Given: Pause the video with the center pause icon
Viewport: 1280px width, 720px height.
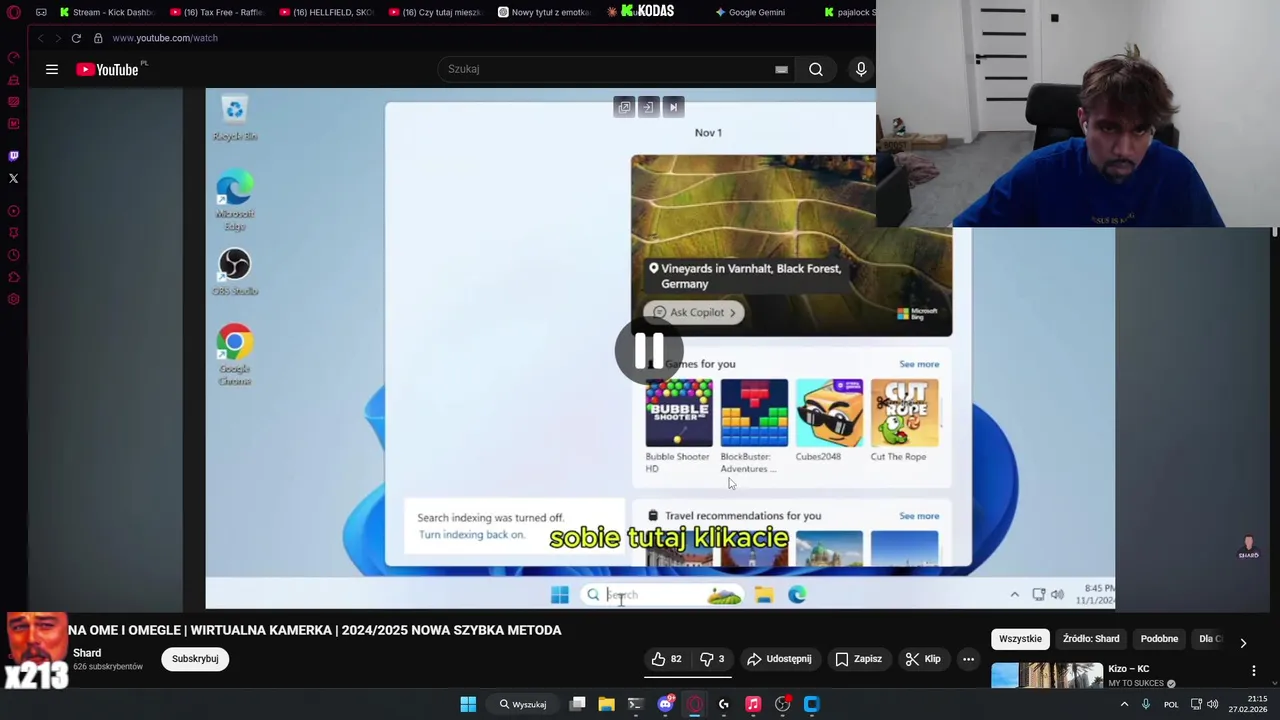Looking at the screenshot, I should 648,351.
